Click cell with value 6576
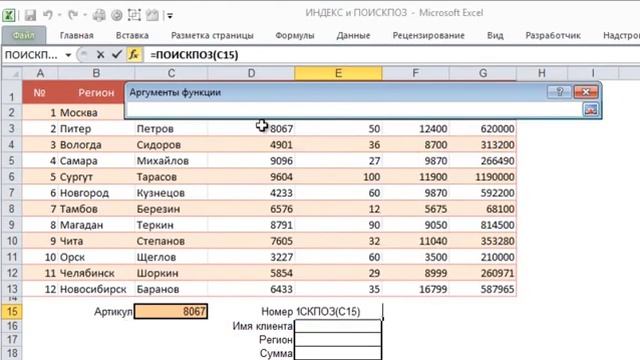The height and width of the screenshot is (360, 640). [251, 209]
